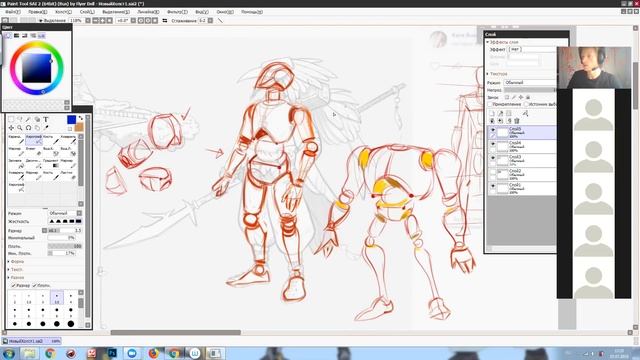Show the color wheel mode icon
This screenshot has height=360, width=640.
[8, 36]
